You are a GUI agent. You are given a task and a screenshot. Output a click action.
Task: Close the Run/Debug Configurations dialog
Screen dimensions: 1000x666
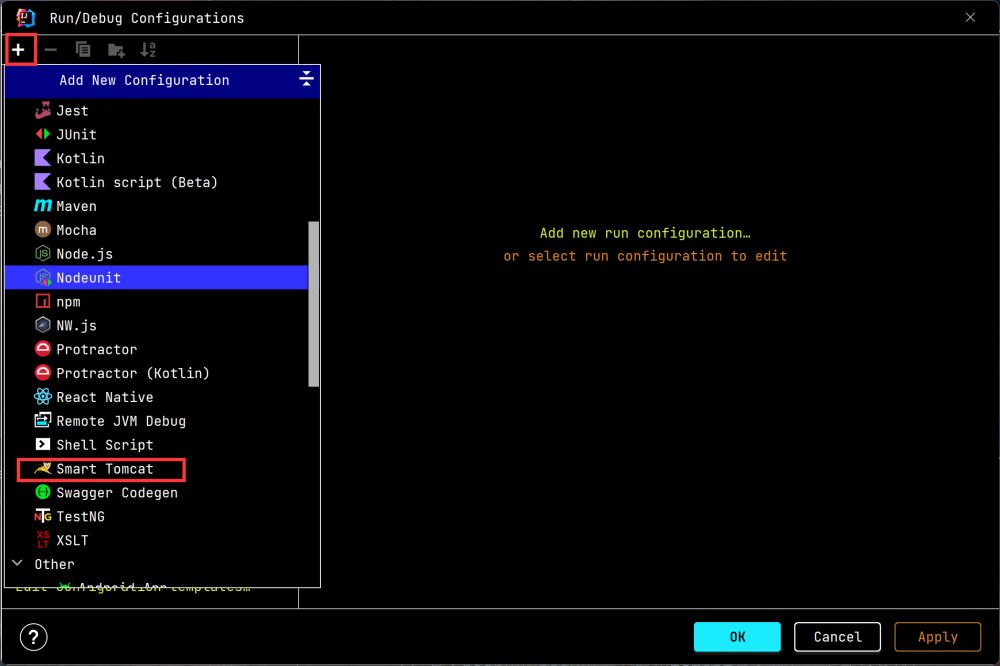coord(969,17)
